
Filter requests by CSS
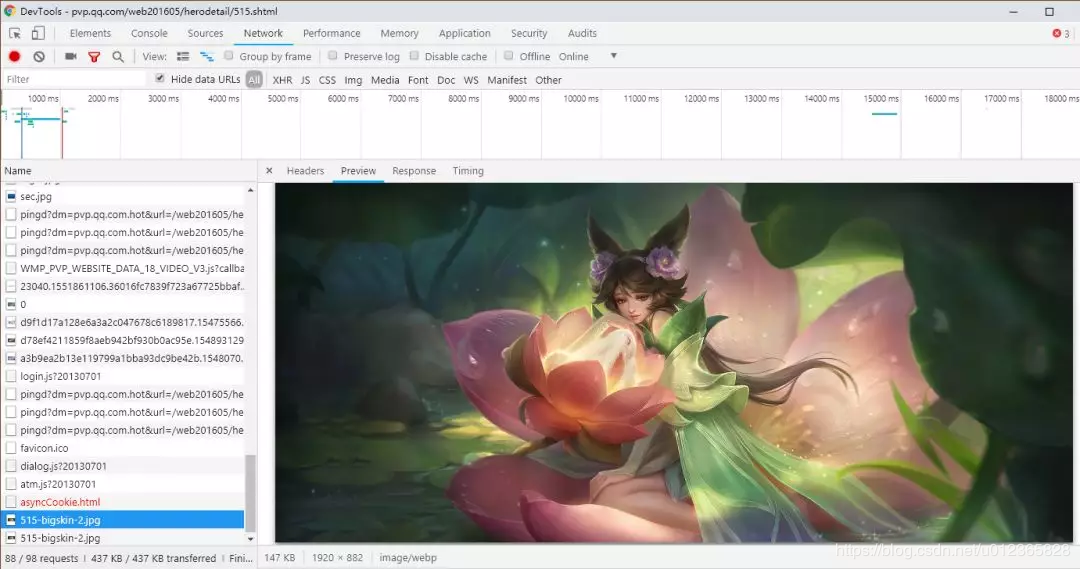(327, 80)
